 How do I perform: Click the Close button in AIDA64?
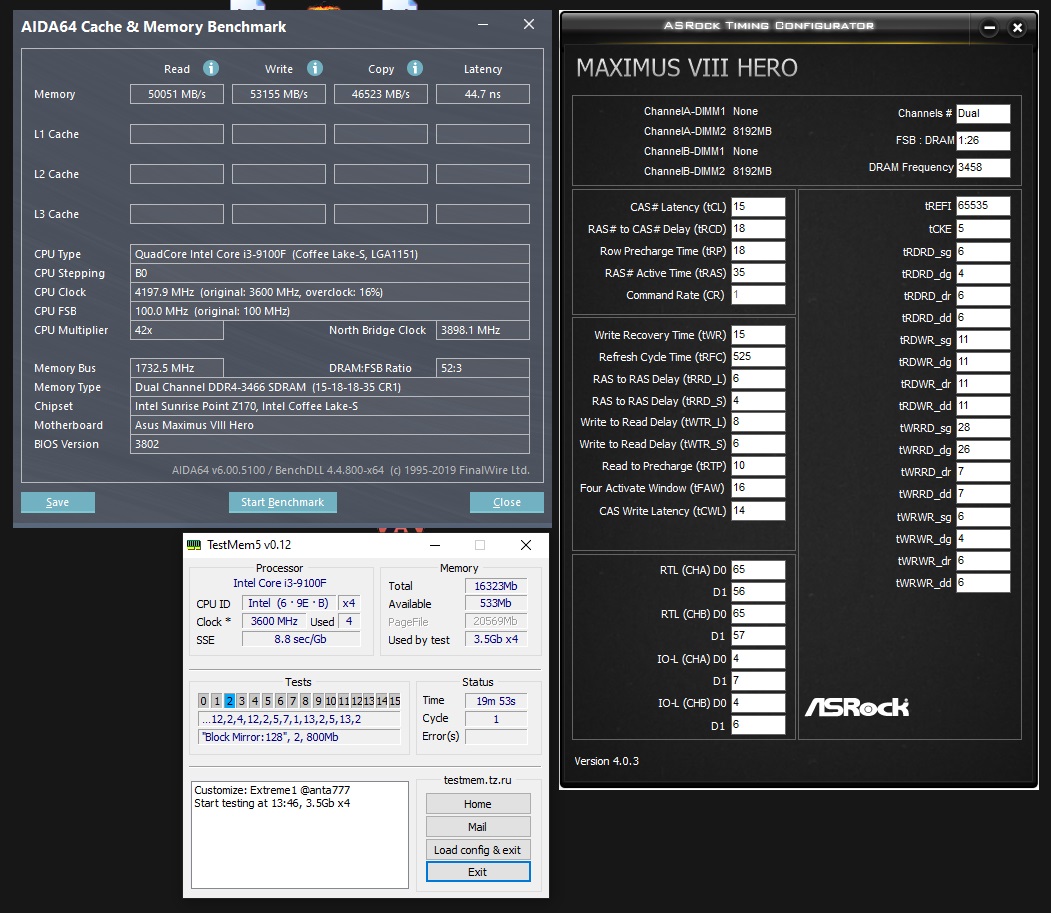(507, 502)
